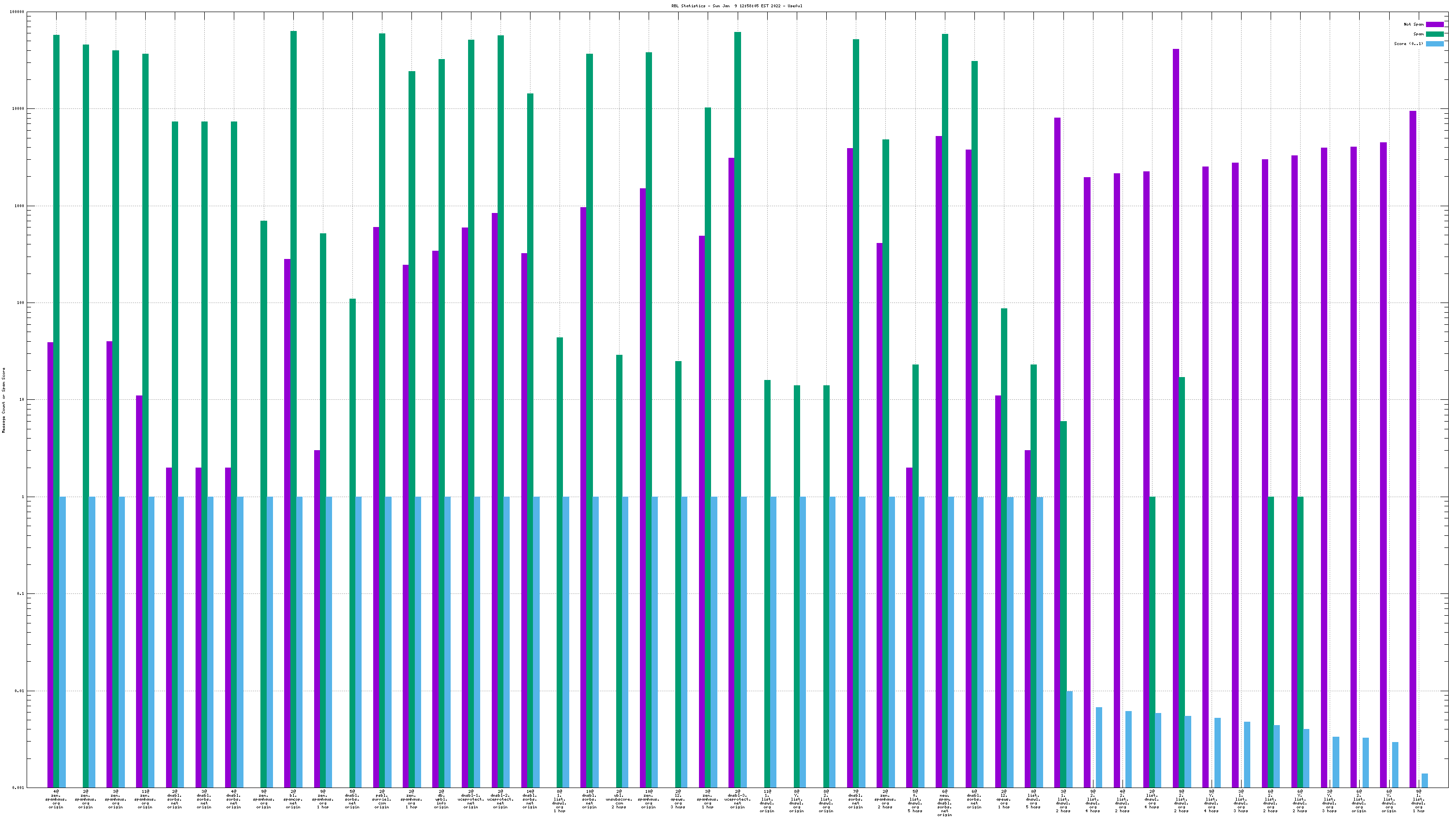The image size is (1456, 819).
Task: Click the purple Not Spam legend swatch
Action: click(1435, 24)
